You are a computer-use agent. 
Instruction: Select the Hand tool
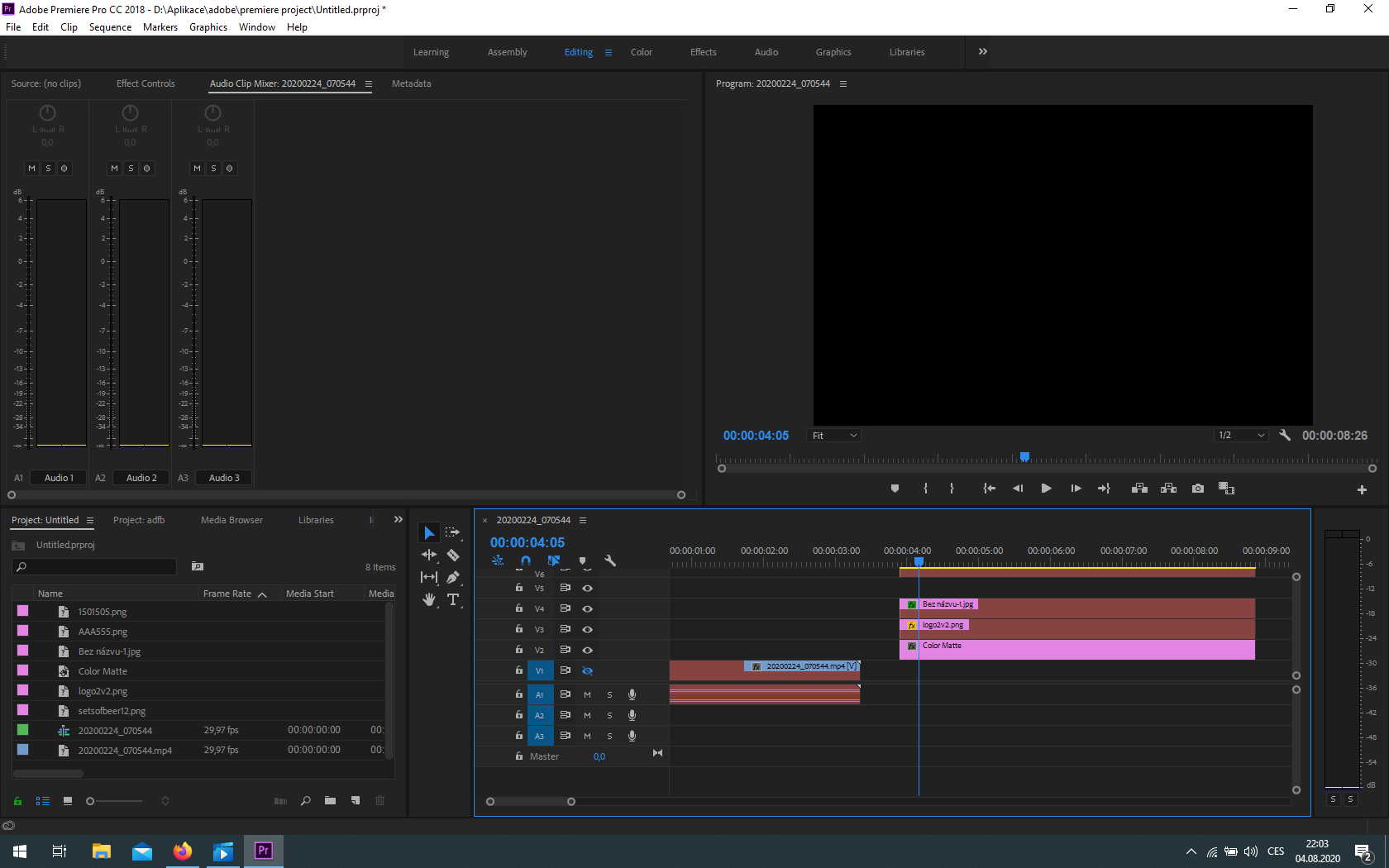click(x=429, y=599)
